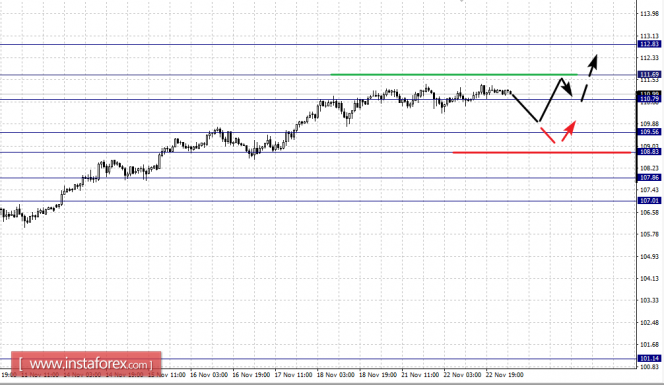Select the 101.14 price level tag
Screen dimensions: 664x385
pyautogui.click(x=649, y=358)
